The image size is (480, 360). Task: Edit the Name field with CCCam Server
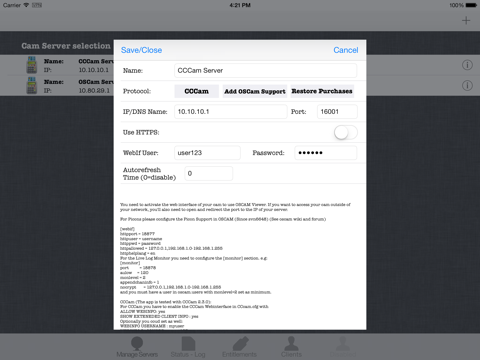[265, 71]
